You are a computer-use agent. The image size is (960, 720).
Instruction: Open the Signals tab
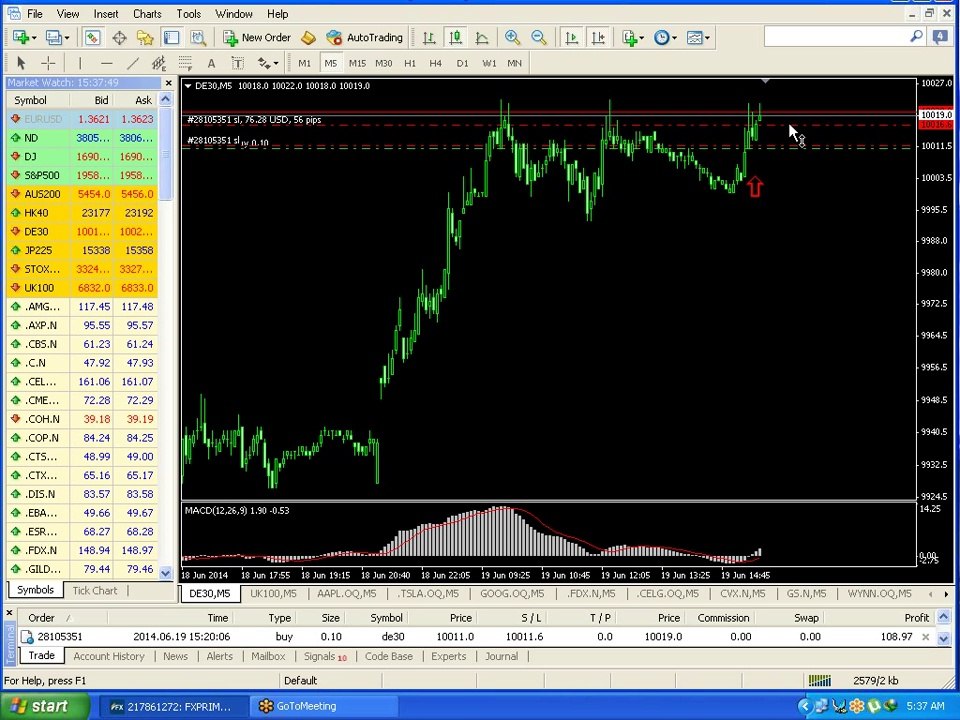click(x=325, y=656)
